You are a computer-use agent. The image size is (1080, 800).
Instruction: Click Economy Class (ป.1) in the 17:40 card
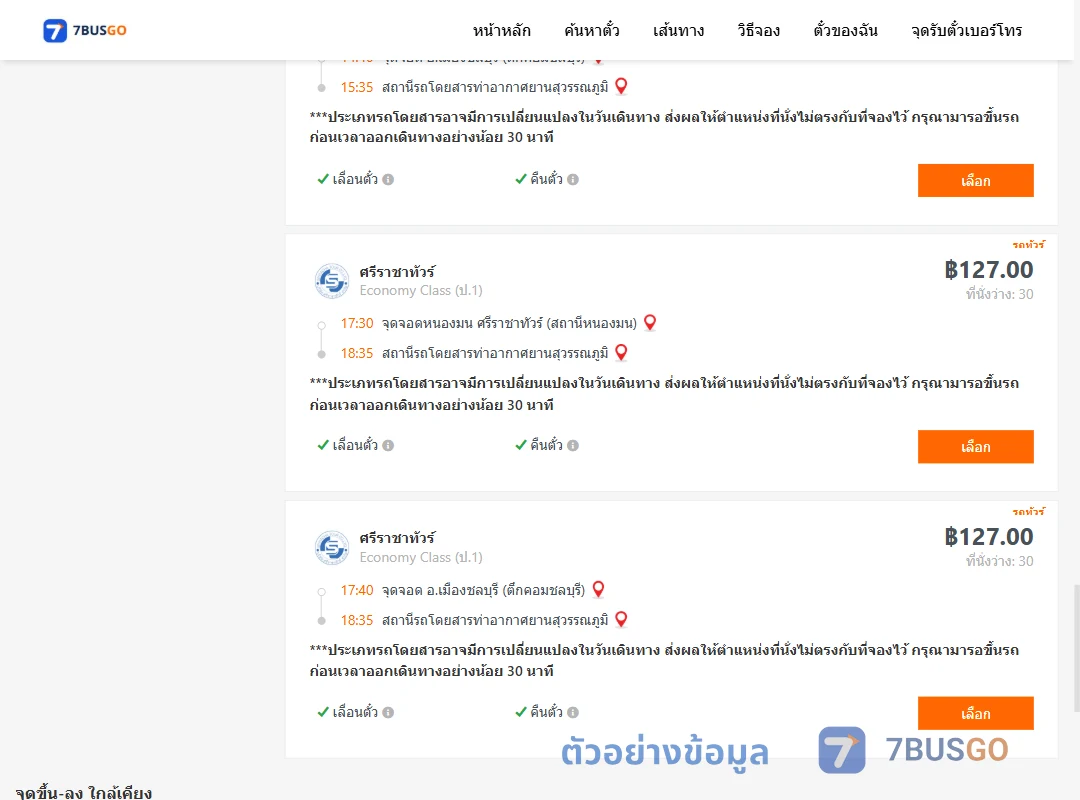[421, 557]
